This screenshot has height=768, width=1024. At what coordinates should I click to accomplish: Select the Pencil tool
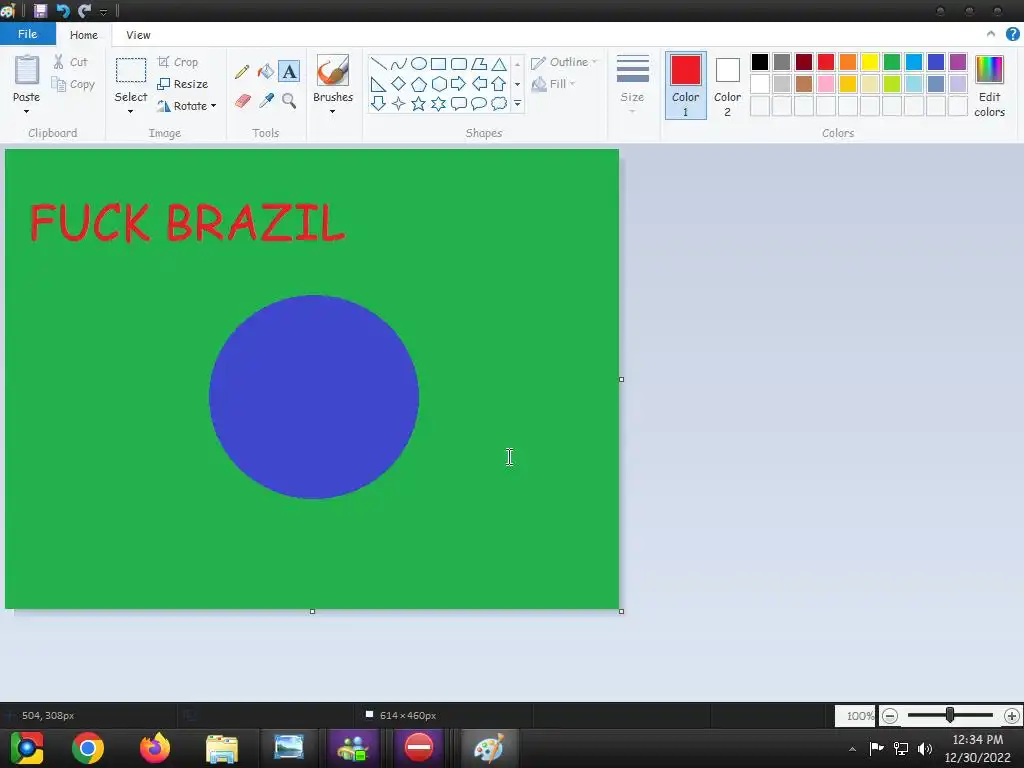pos(242,71)
